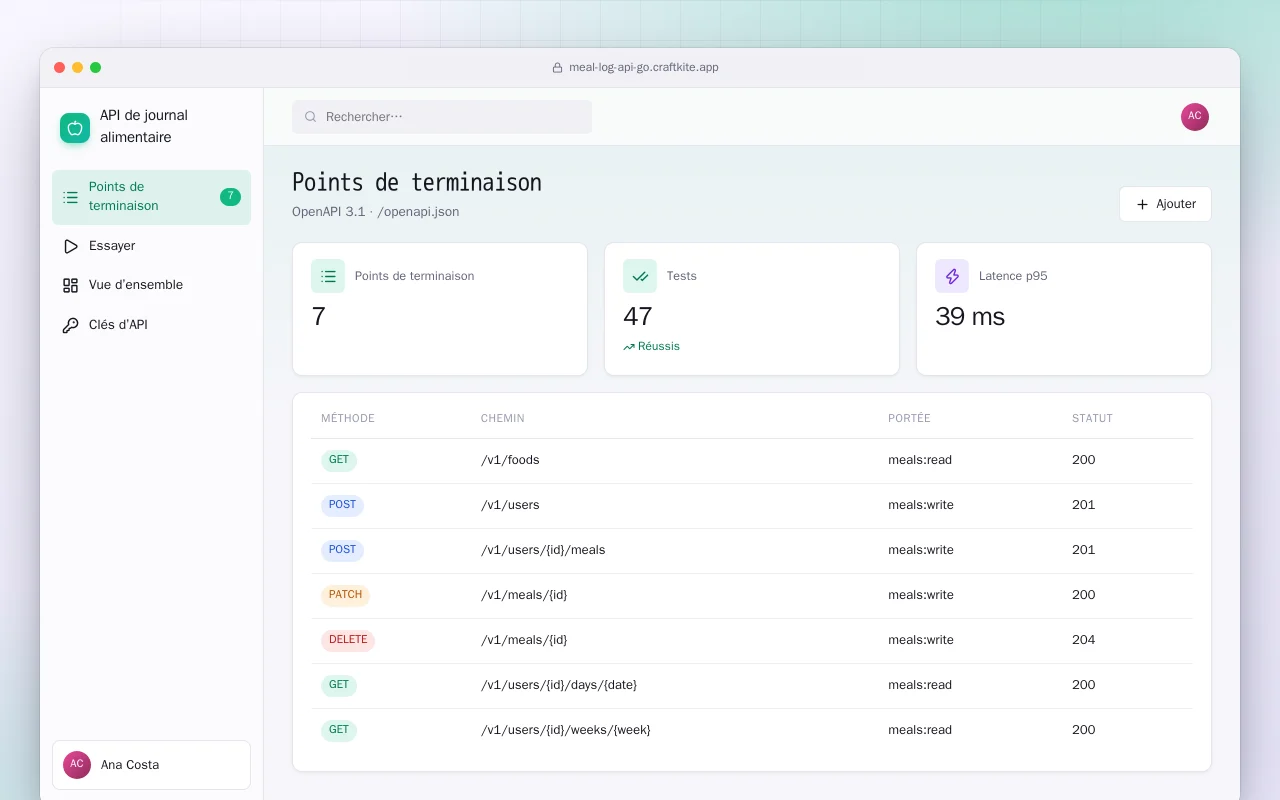Click the AC avatar beside Ana Costa
Image resolution: width=1280 pixels, height=800 pixels.
(x=77, y=765)
